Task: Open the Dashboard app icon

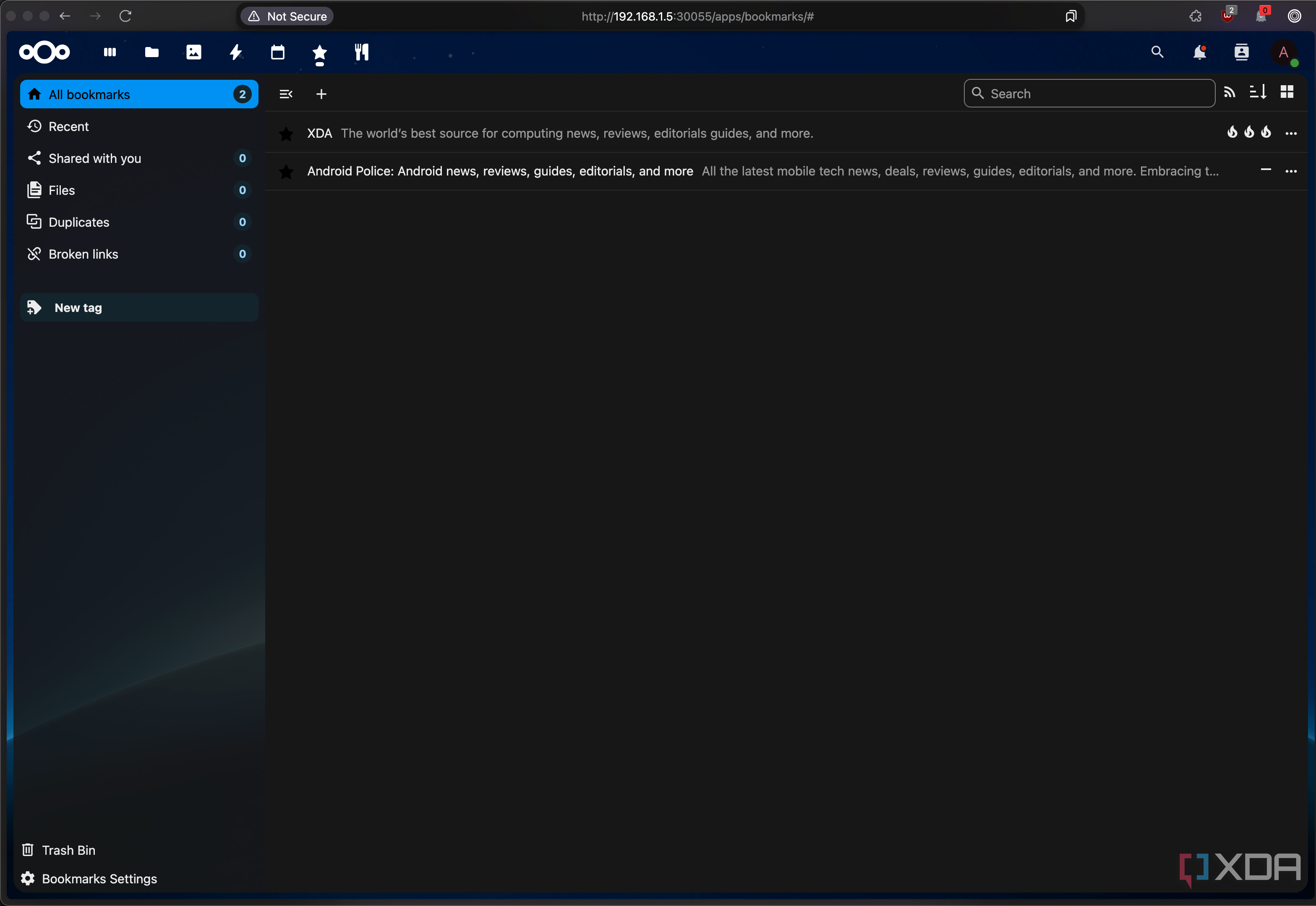Action: click(110, 52)
